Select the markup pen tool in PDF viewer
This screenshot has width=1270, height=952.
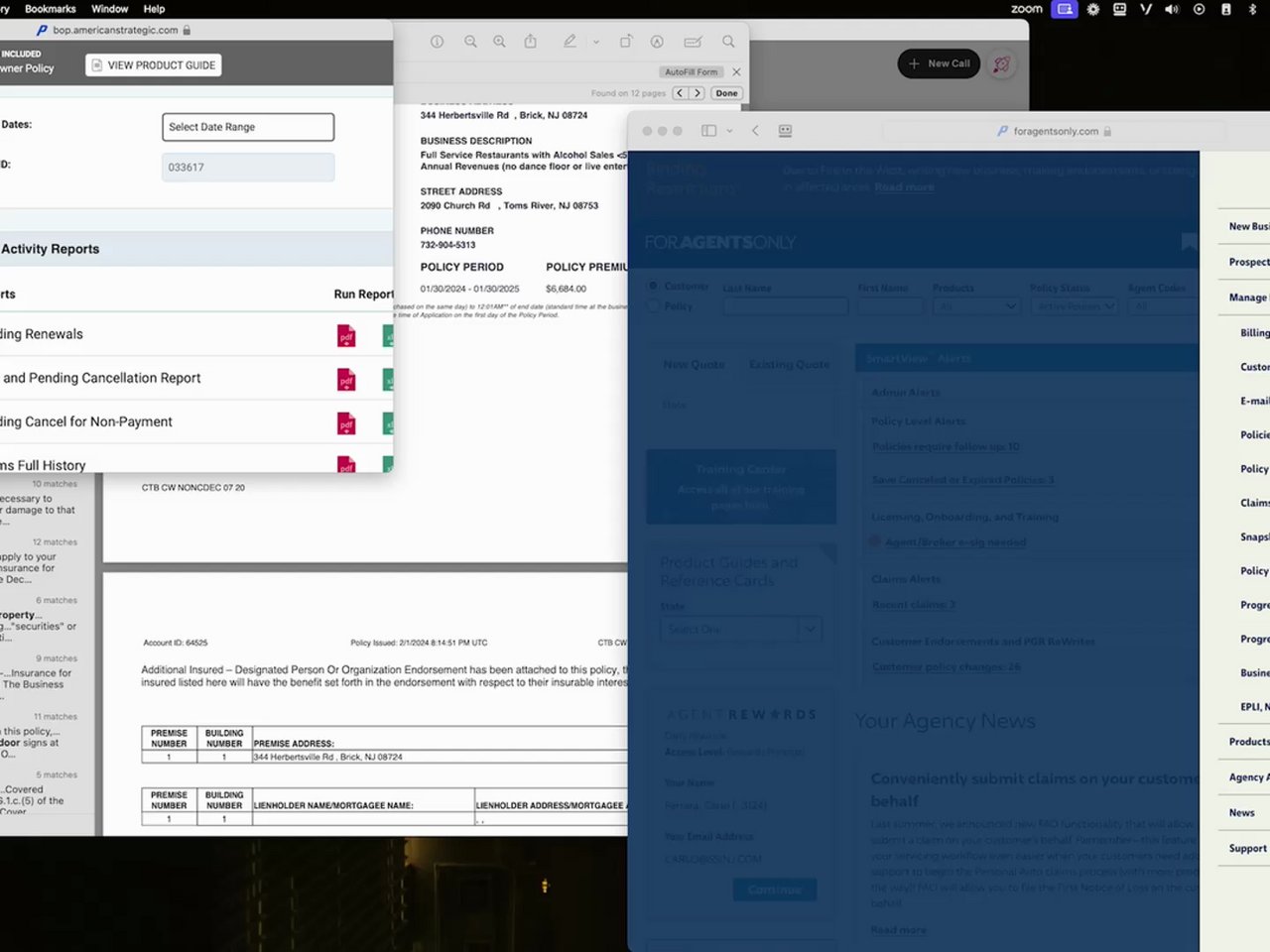(x=570, y=42)
